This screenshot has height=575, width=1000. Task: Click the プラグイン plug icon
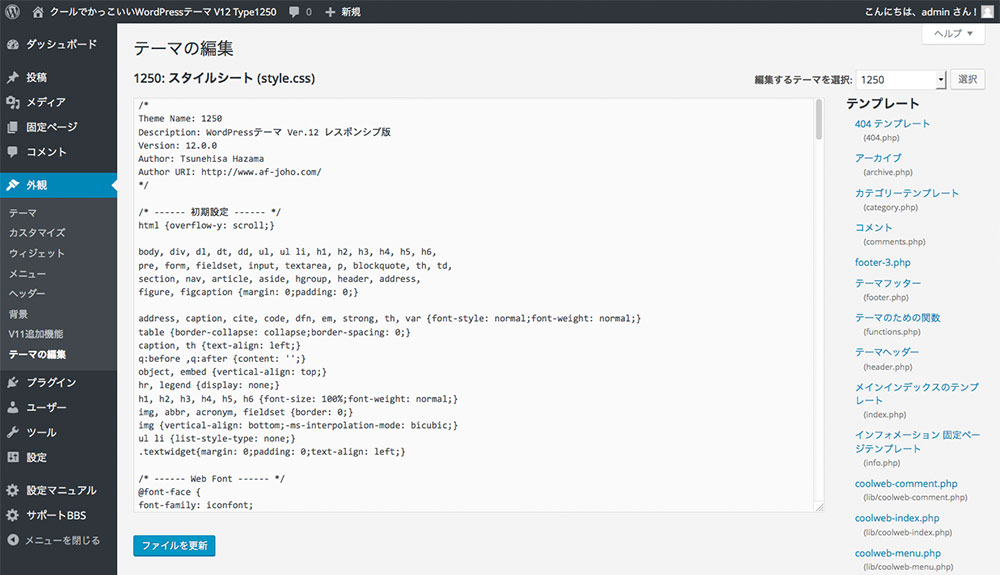point(13,382)
